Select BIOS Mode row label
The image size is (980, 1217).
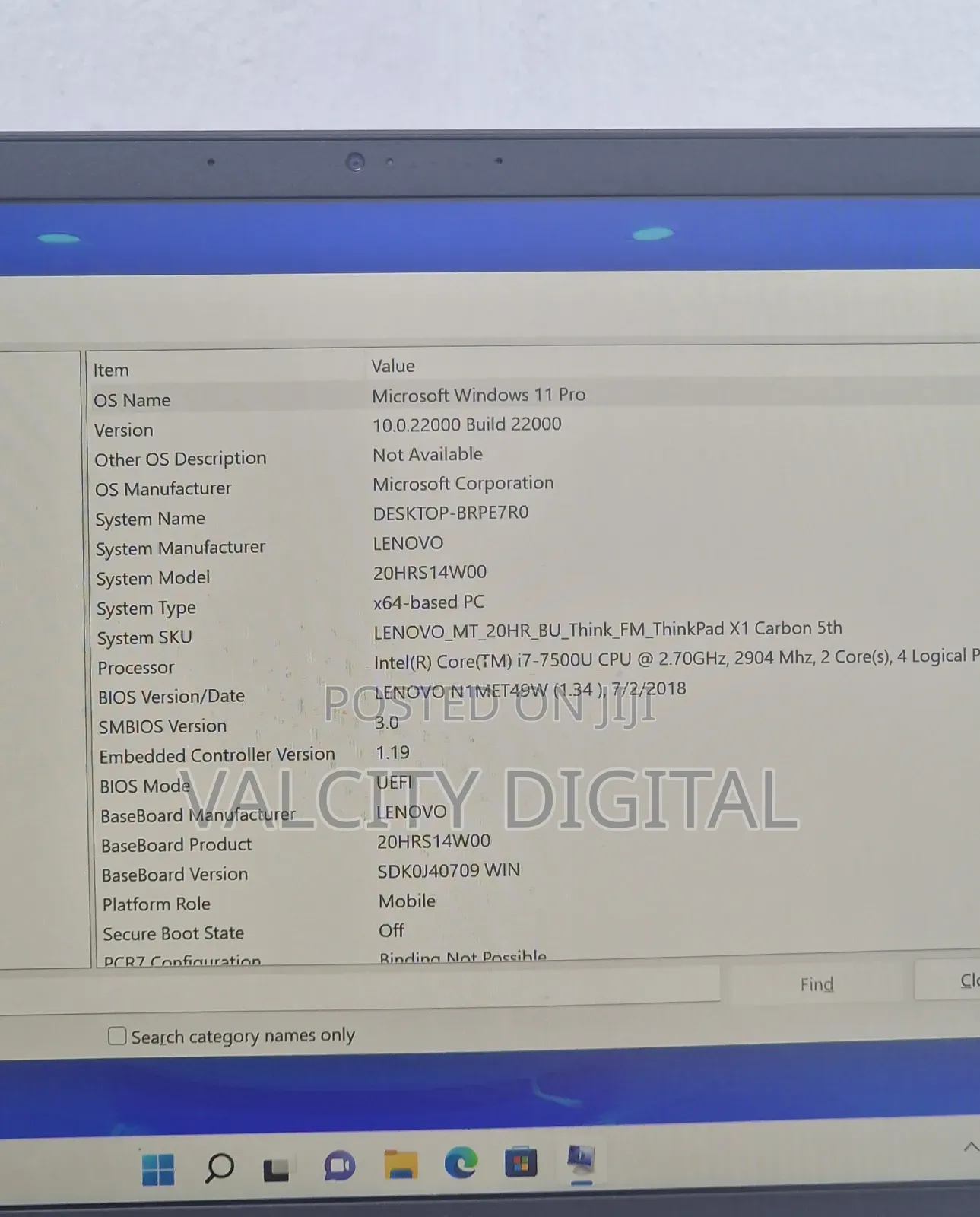[145, 786]
